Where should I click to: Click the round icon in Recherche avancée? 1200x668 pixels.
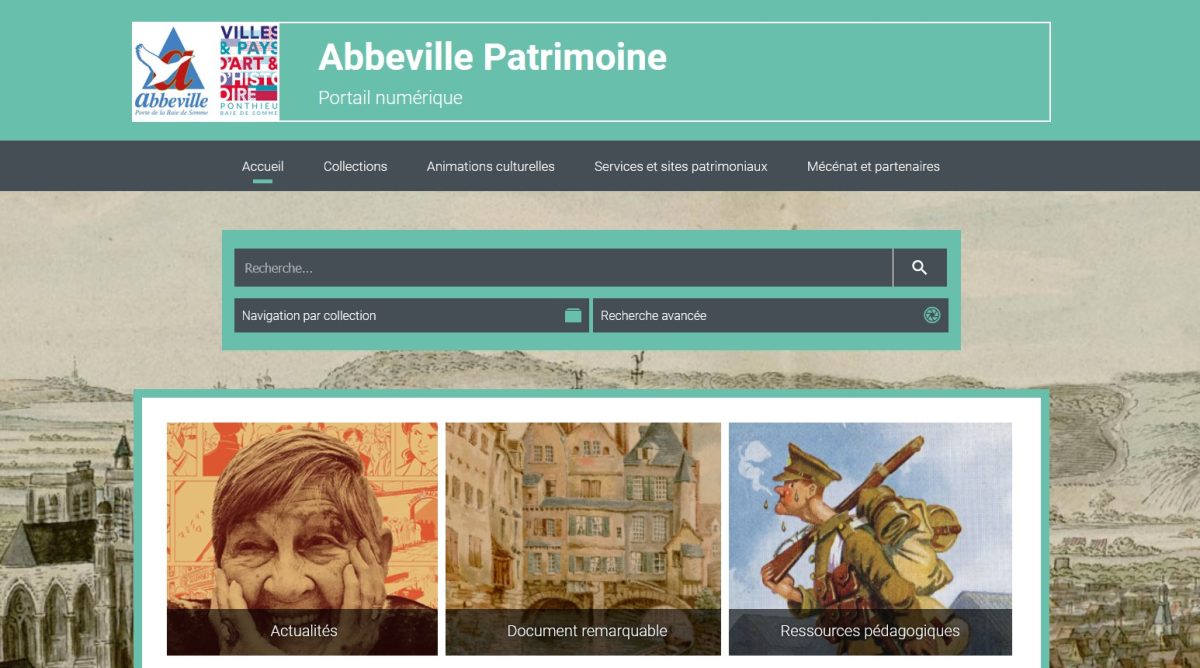point(932,315)
